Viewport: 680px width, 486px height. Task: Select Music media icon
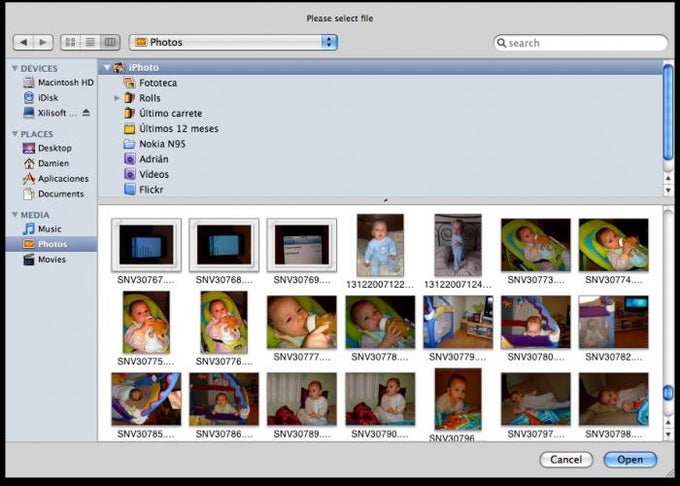pos(29,229)
